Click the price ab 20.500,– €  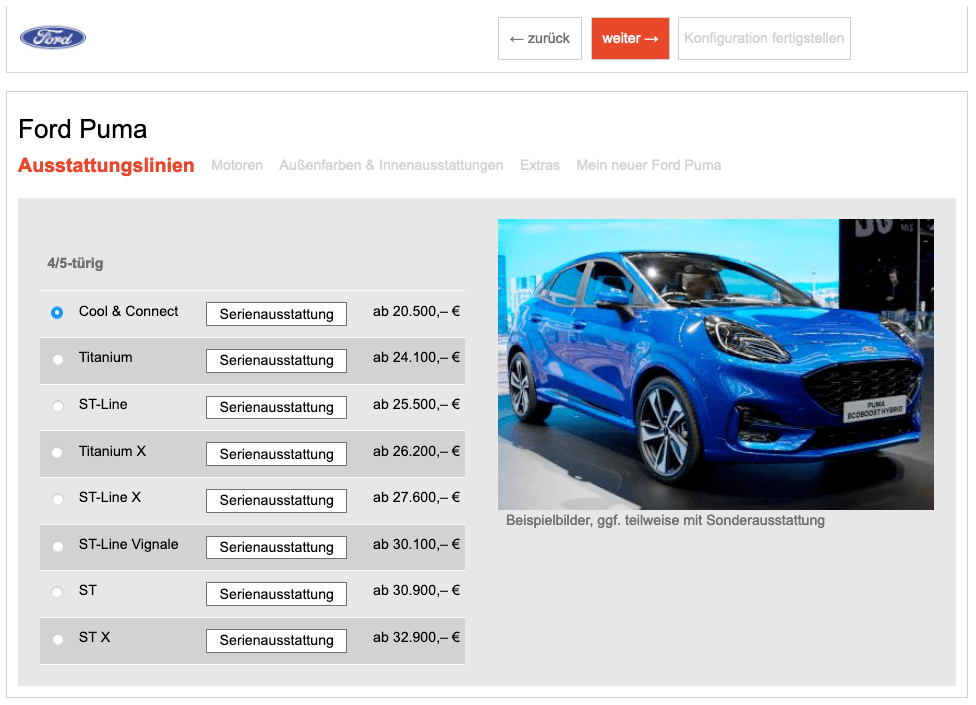[416, 311]
